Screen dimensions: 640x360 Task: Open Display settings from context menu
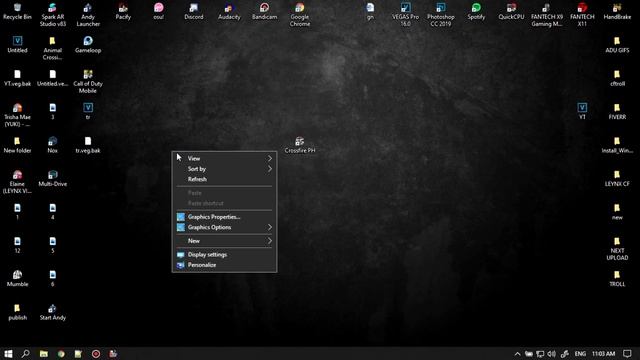224,254
